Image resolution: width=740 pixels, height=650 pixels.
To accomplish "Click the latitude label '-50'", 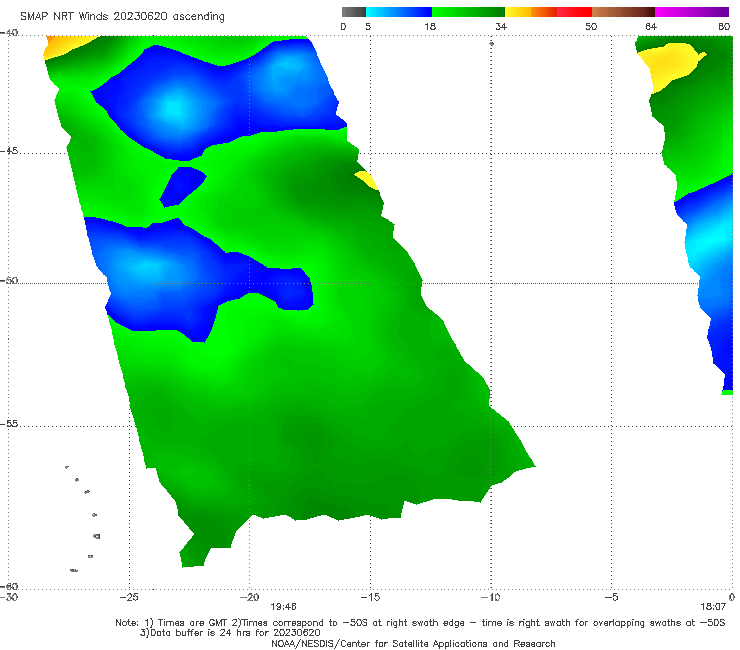I will point(9,280).
